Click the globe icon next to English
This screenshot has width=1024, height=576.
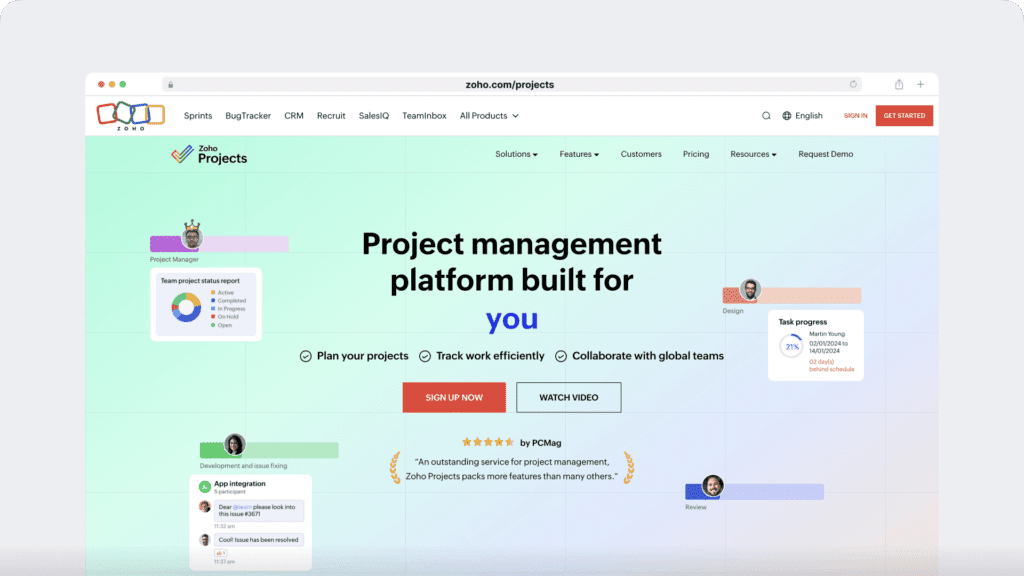[x=785, y=115]
